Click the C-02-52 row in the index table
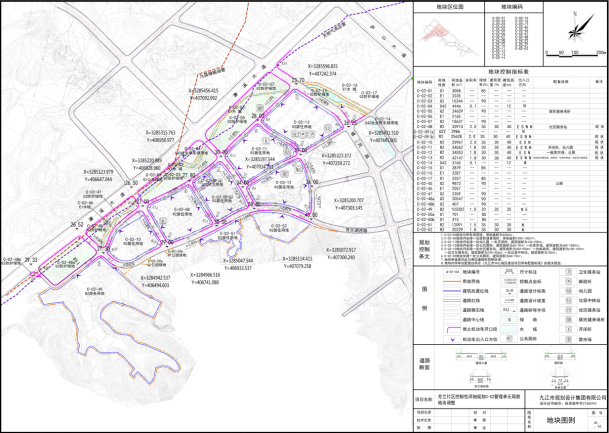 tap(510, 229)
